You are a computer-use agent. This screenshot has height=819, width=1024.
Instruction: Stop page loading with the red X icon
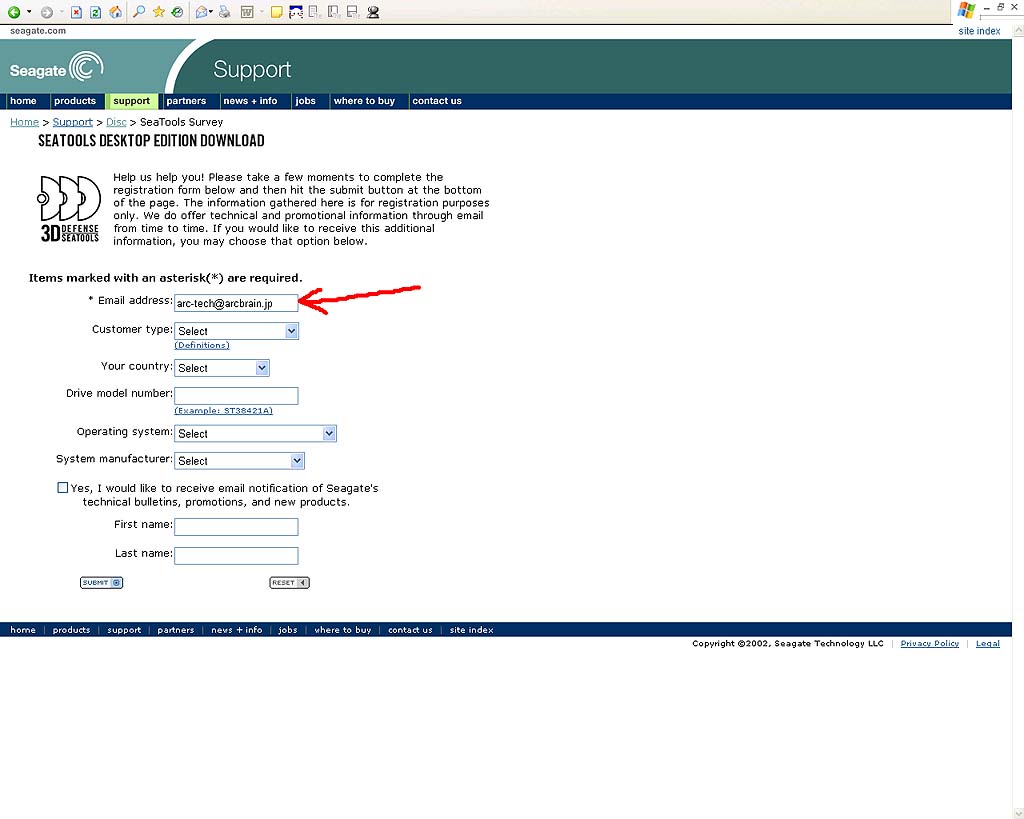pos(76,12)
